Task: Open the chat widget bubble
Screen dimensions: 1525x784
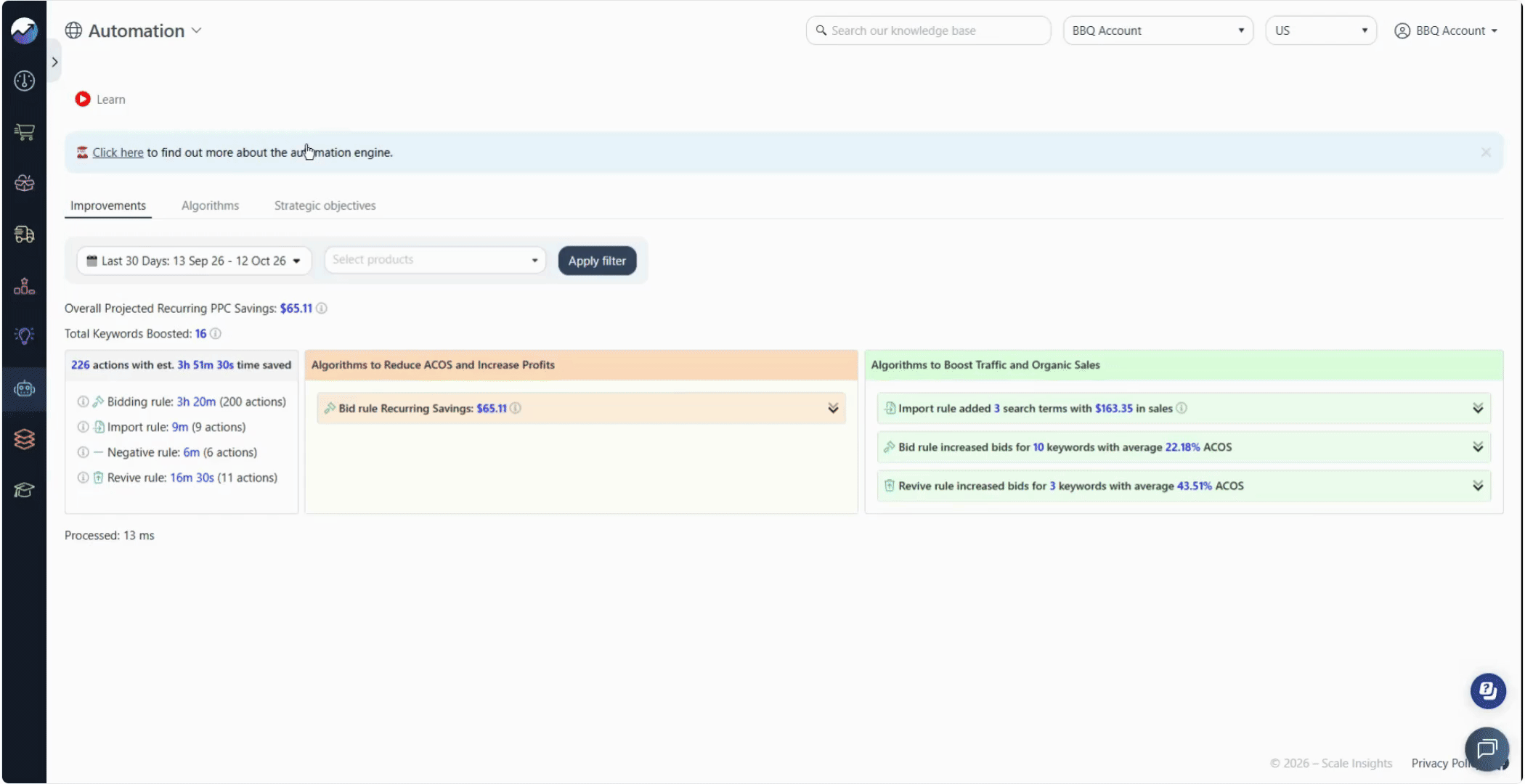Action: coord(1487,748)
